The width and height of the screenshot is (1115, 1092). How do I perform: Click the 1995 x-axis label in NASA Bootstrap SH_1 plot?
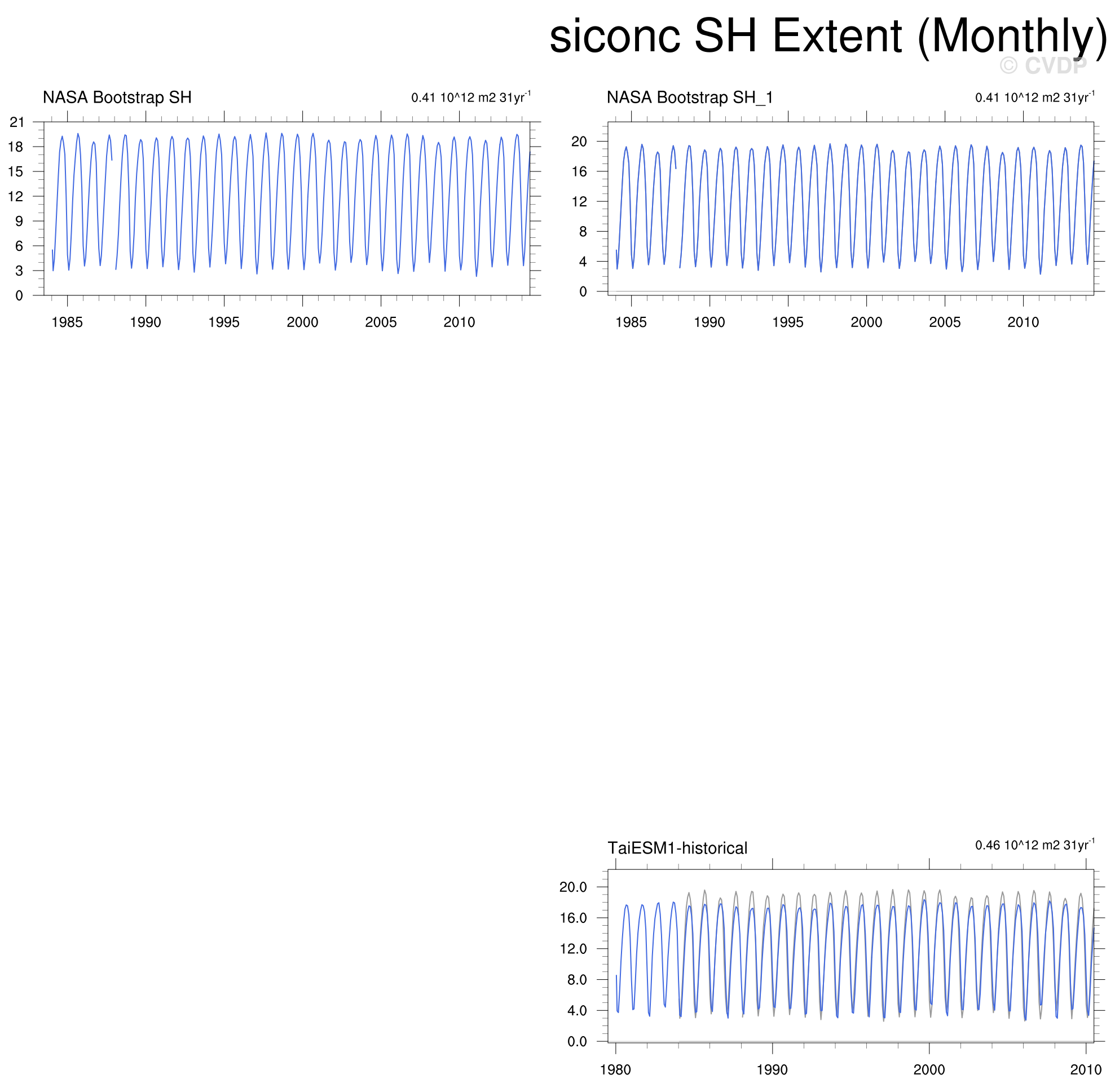[x=788, y=322]
